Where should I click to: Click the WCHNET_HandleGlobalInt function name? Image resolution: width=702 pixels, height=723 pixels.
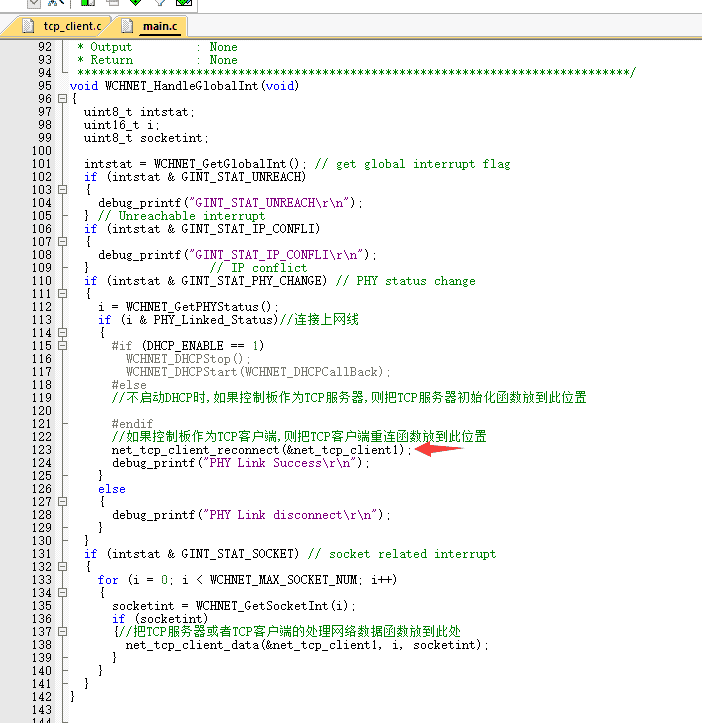(x=181, y=86)
